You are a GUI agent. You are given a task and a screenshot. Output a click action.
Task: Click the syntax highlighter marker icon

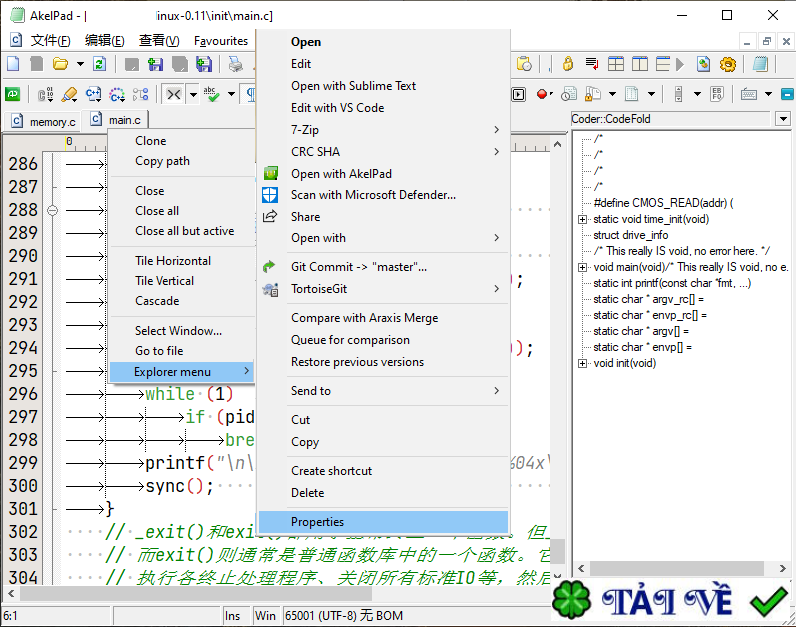pos(69,94)
